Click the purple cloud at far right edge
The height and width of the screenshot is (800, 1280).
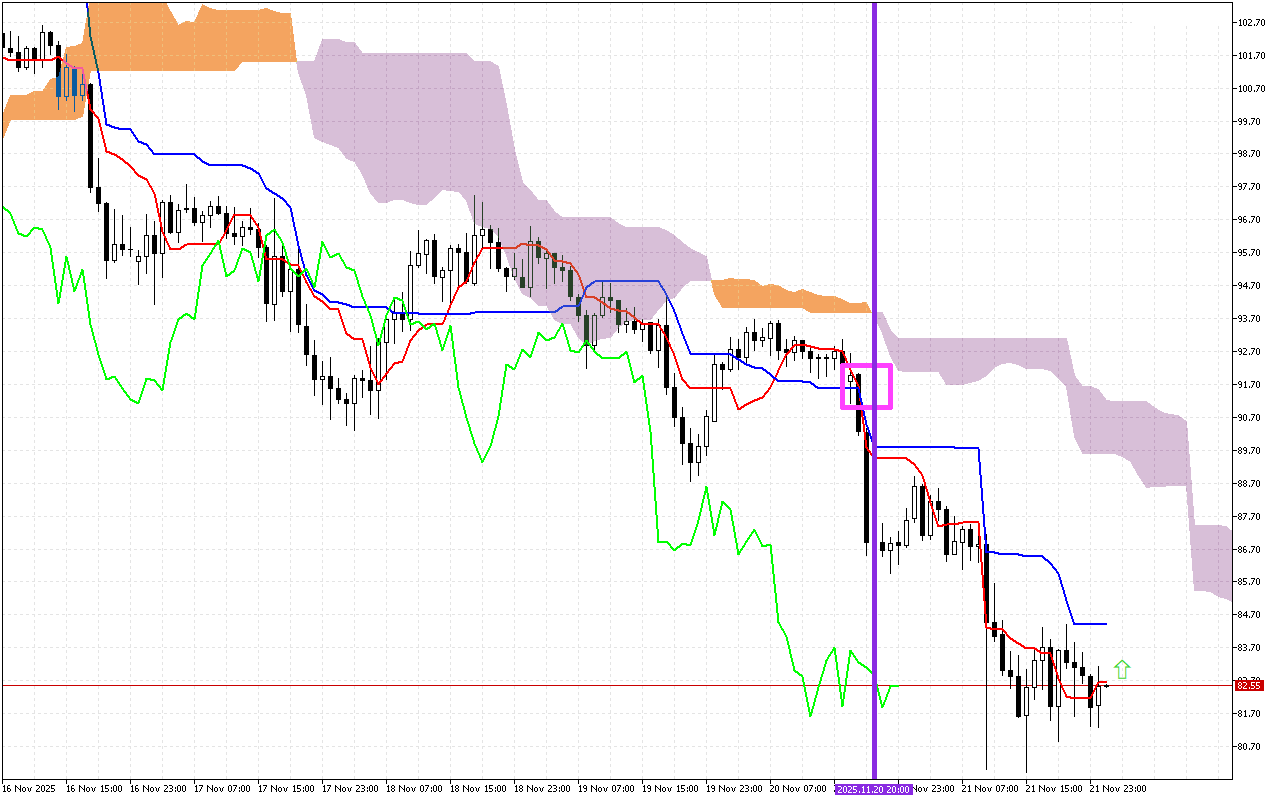coord(1212,560)
